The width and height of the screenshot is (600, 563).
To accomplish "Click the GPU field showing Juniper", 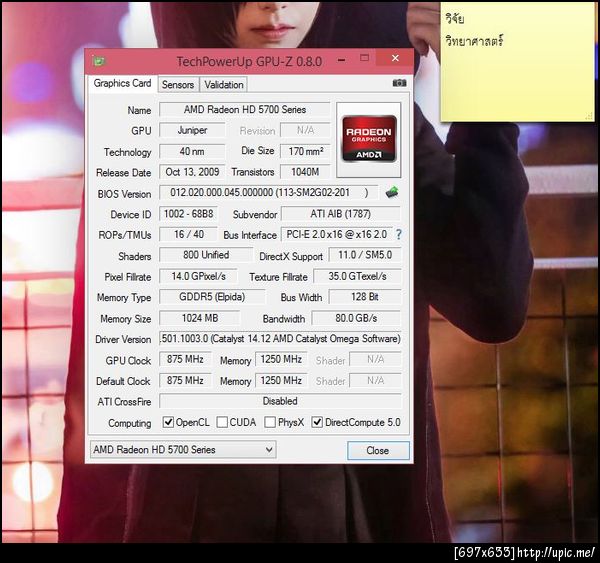I will click(192, 131).
